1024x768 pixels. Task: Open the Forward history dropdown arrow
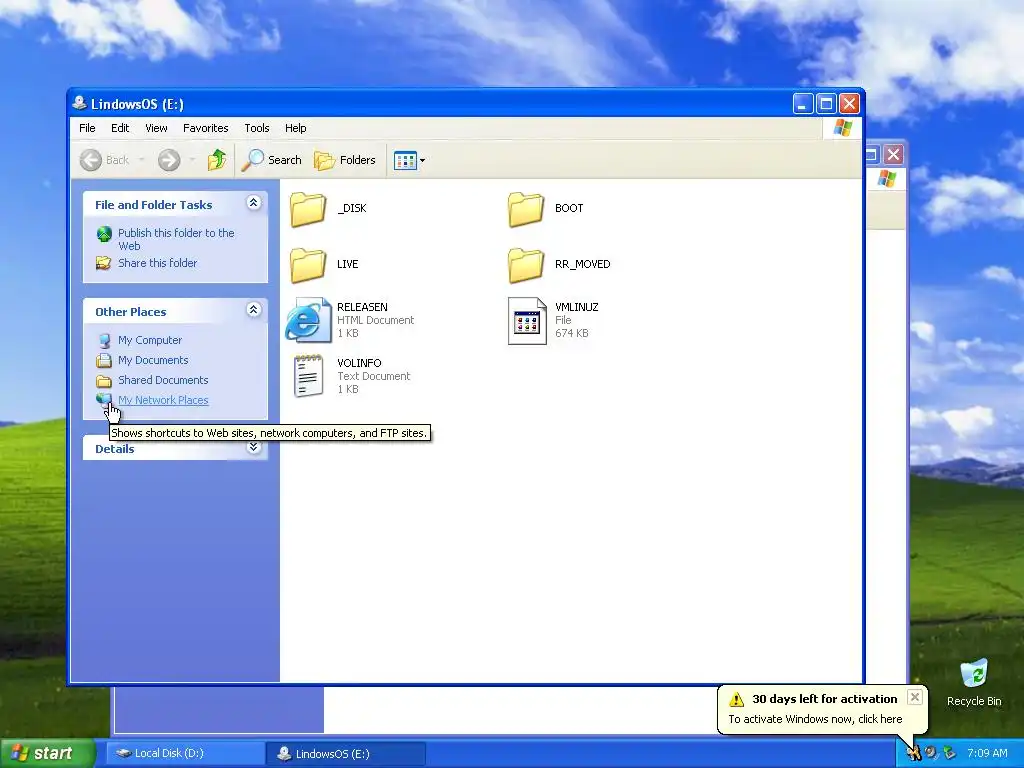[192, 160]
